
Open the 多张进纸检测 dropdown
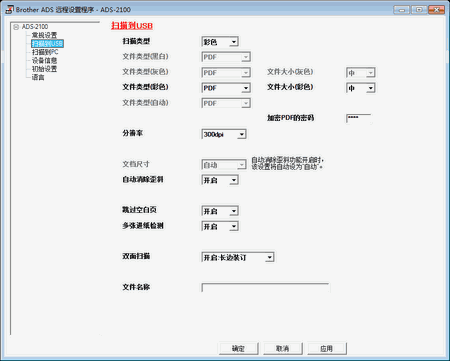(x=220, y=227)
